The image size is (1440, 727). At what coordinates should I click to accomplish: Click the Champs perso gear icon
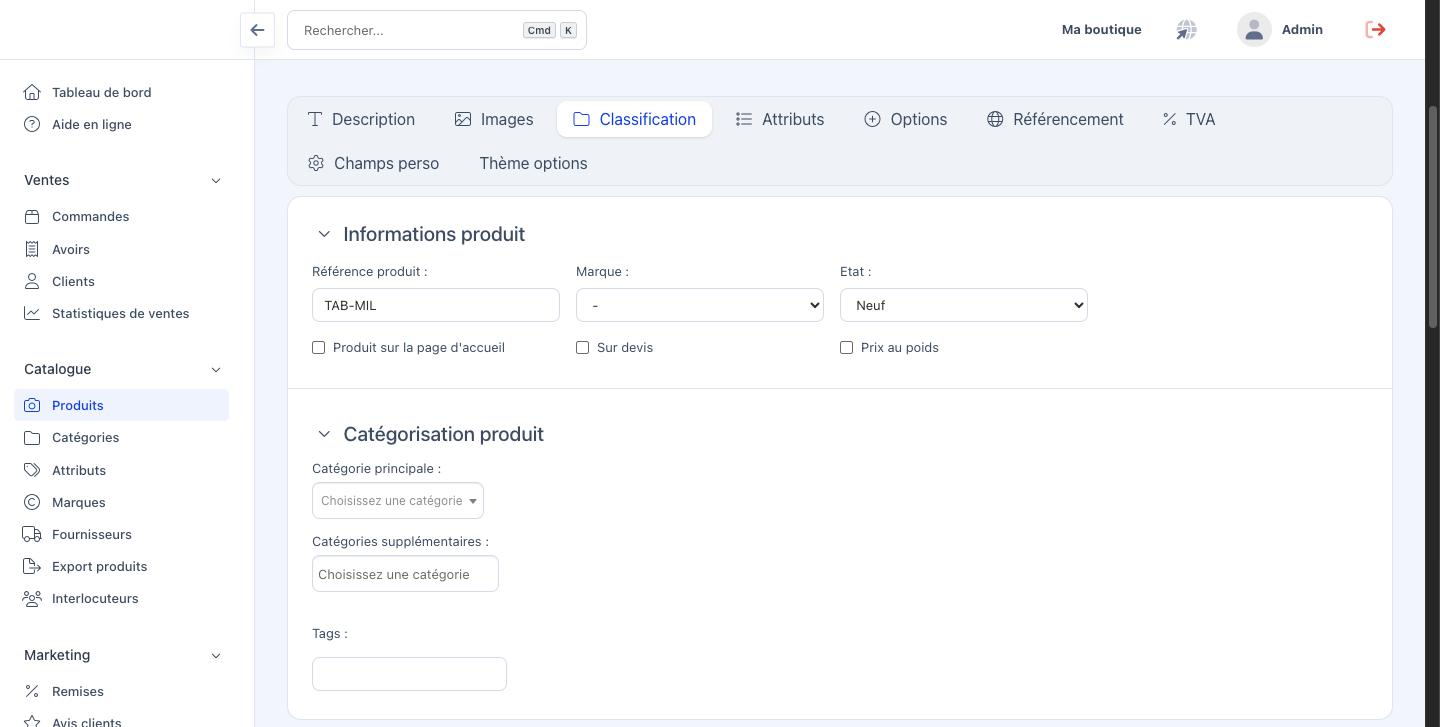coord(316,163)
